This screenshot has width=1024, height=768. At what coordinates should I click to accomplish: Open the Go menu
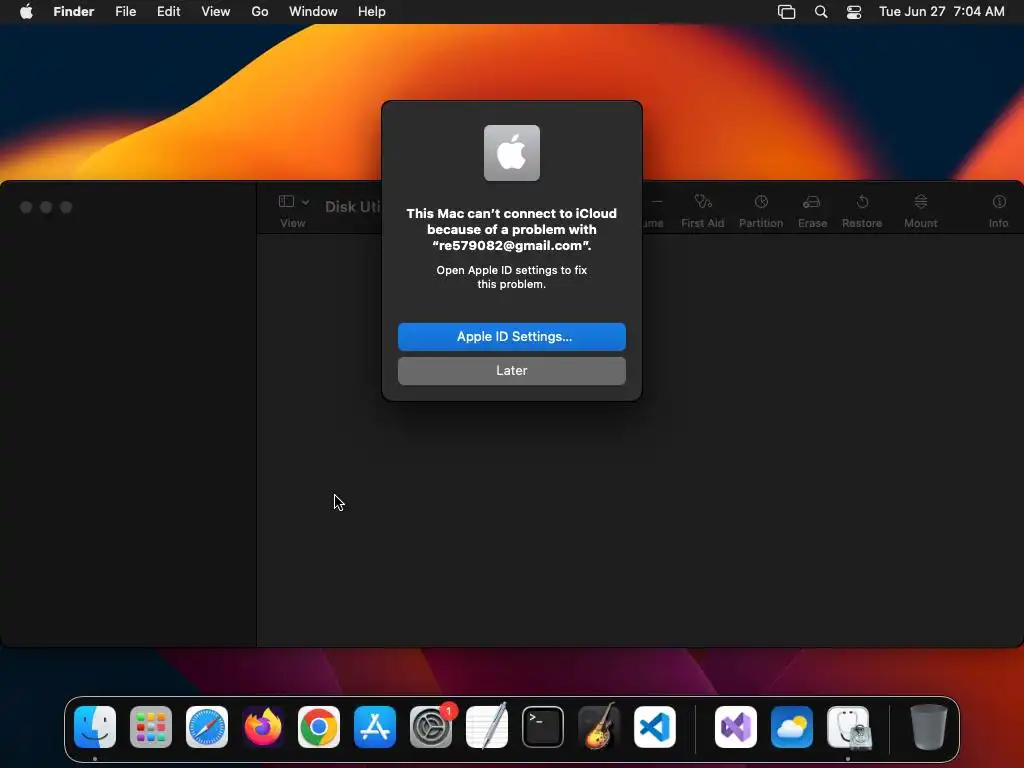pyautogui.click(x=260, y=12)
